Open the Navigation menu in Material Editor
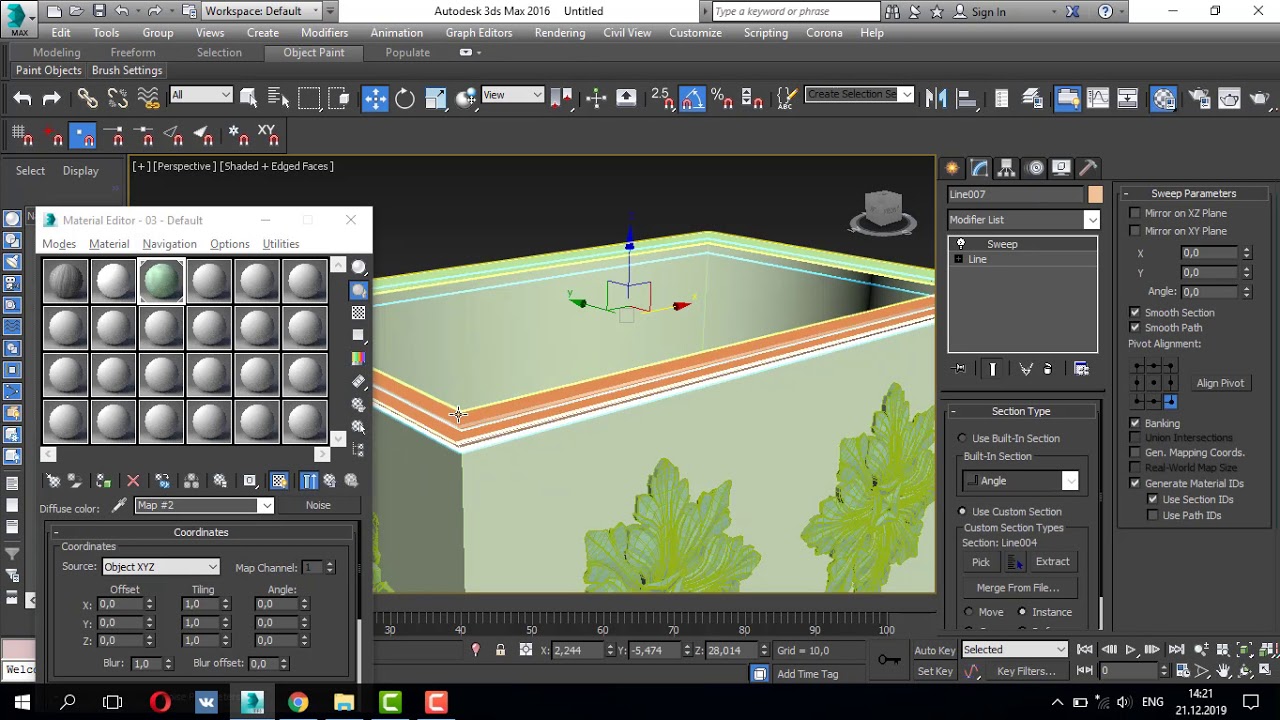 coord(169,244)
